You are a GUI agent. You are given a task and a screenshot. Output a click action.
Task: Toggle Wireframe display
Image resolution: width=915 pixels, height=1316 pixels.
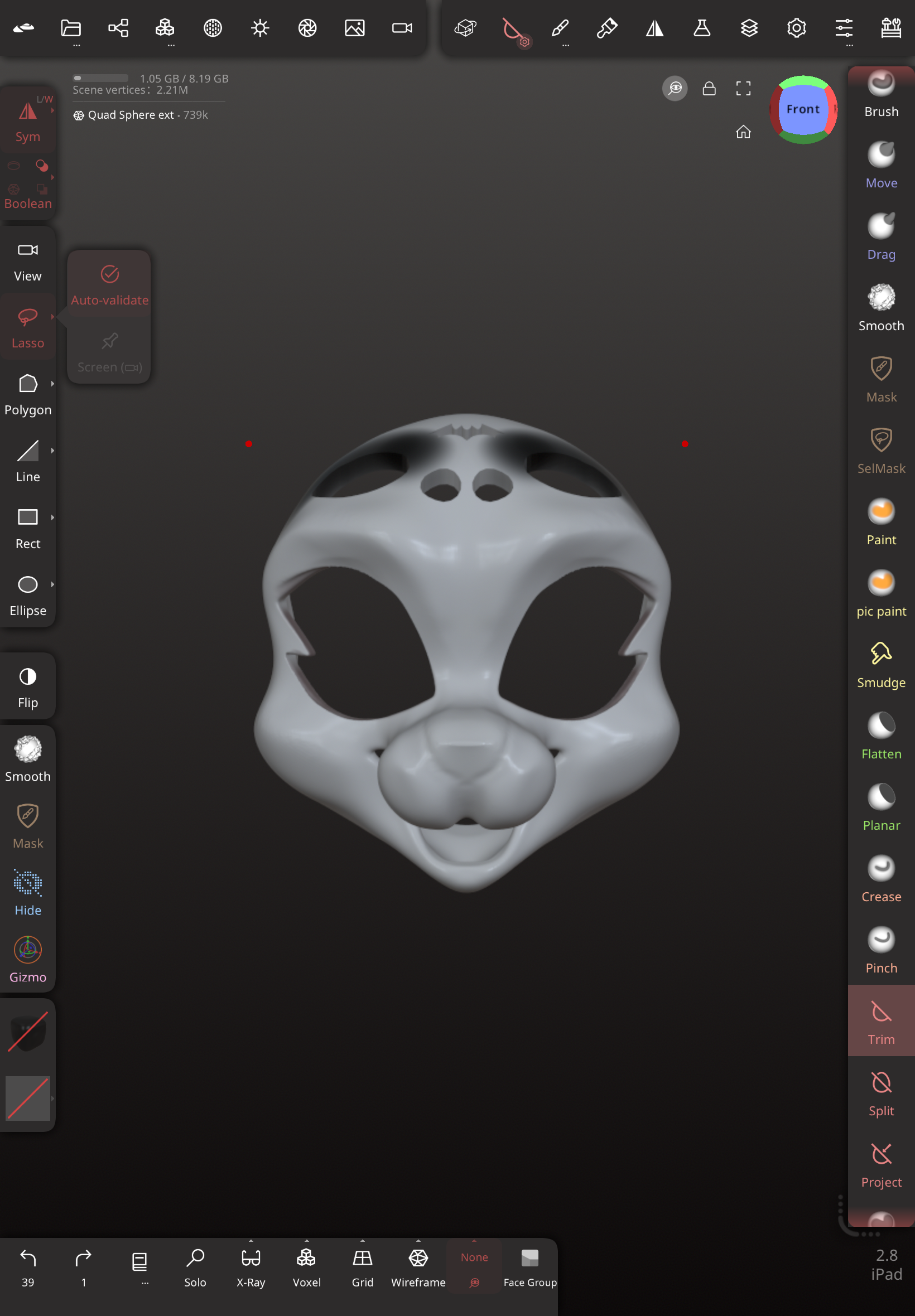(x=418, y=1266)
